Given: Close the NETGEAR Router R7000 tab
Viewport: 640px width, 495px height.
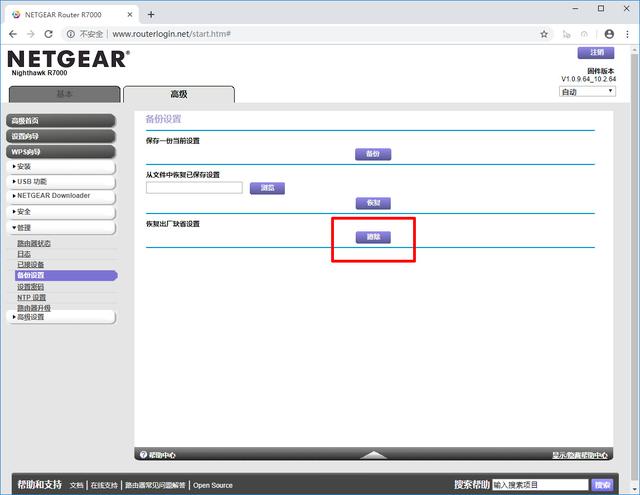Looking at the screenshot, I should 130,14.
